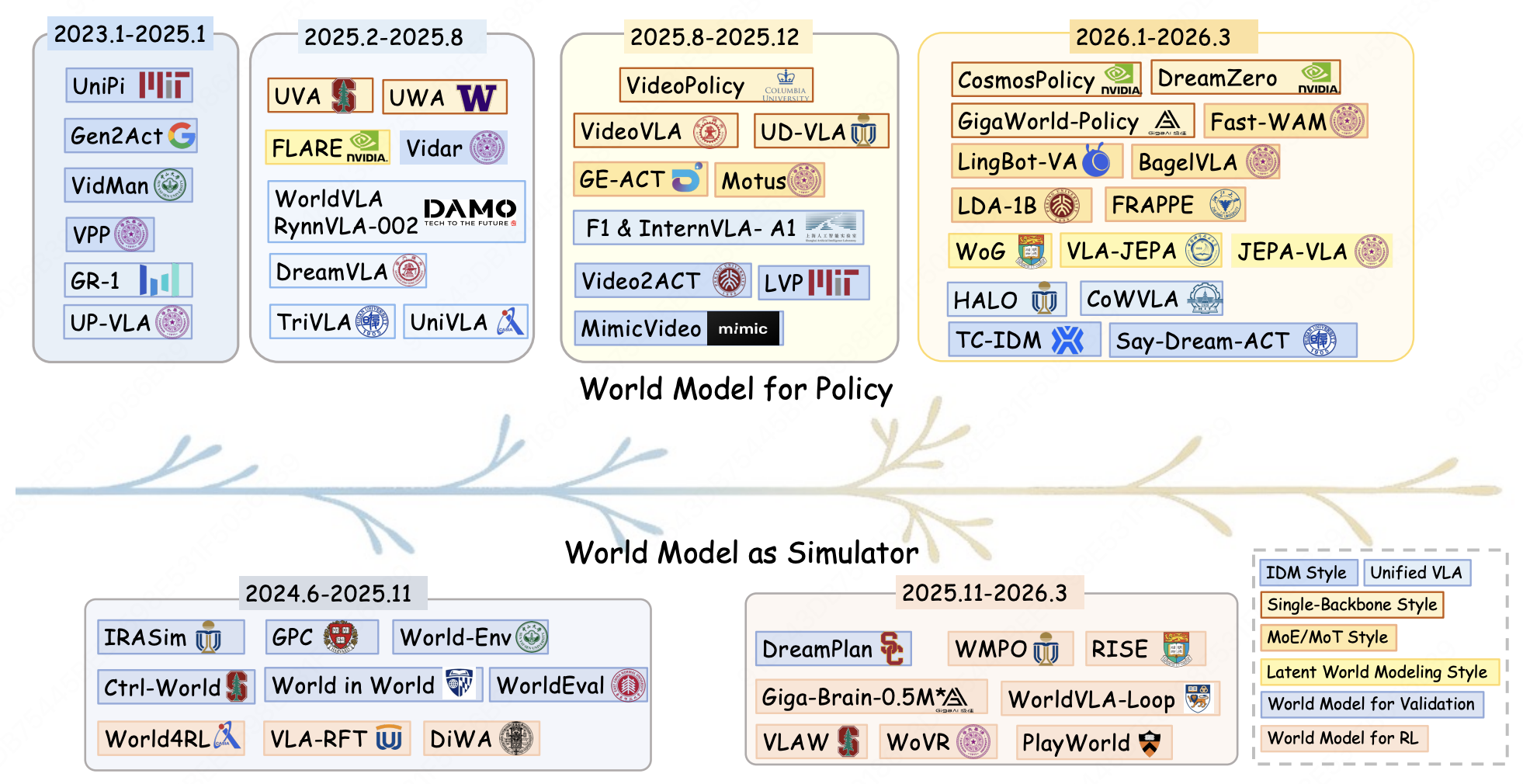
Task: Click the Unified VLA legend box
Action: pyautogui.click(x=1417, y=573)
